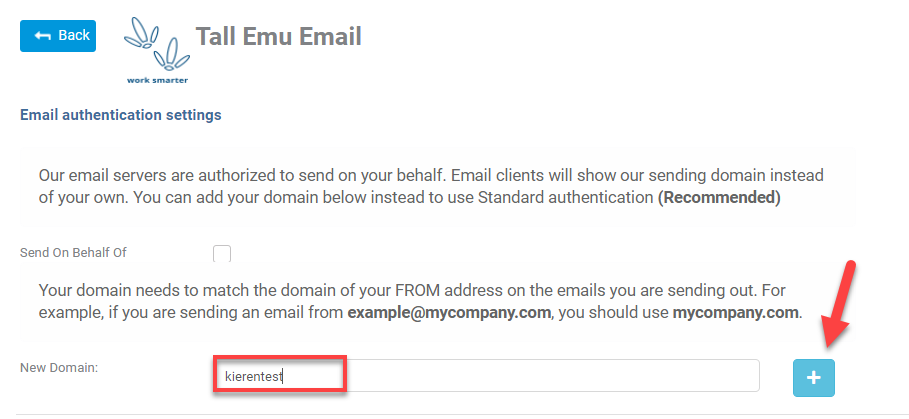Click the blue Back button

tap(58, 36)
